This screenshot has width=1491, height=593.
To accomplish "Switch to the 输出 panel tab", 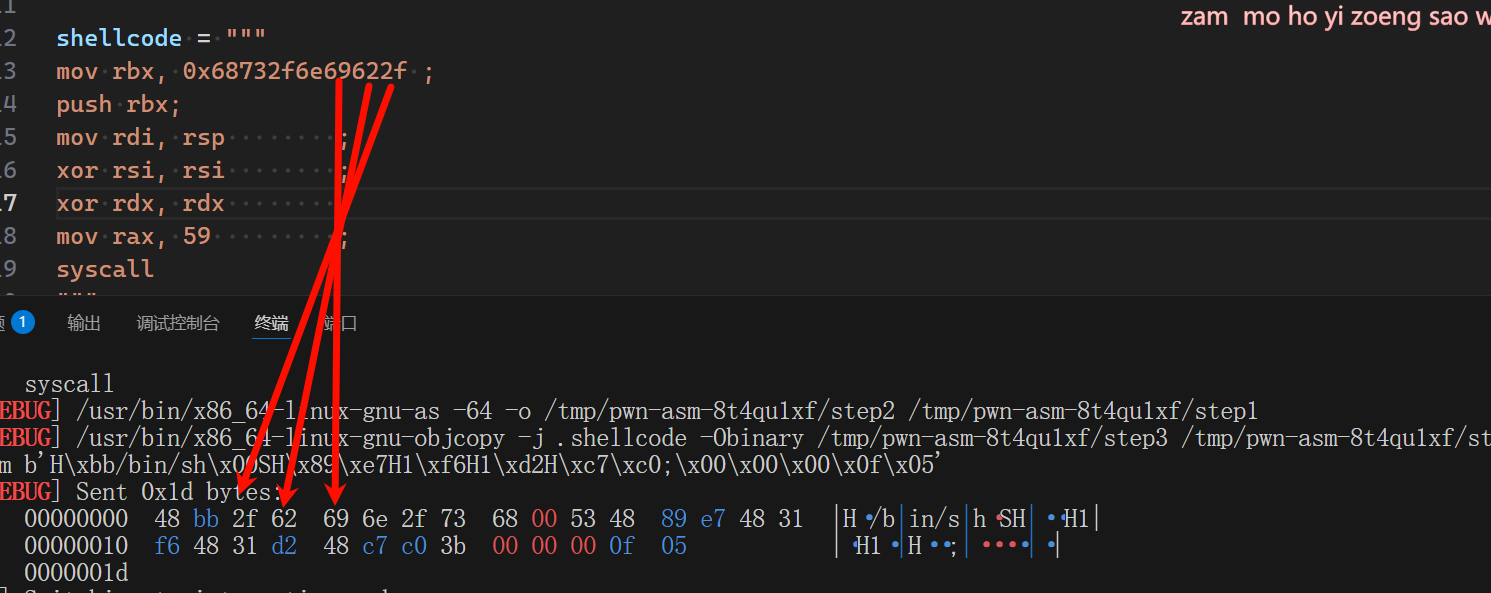I will (x=84, y=323).
